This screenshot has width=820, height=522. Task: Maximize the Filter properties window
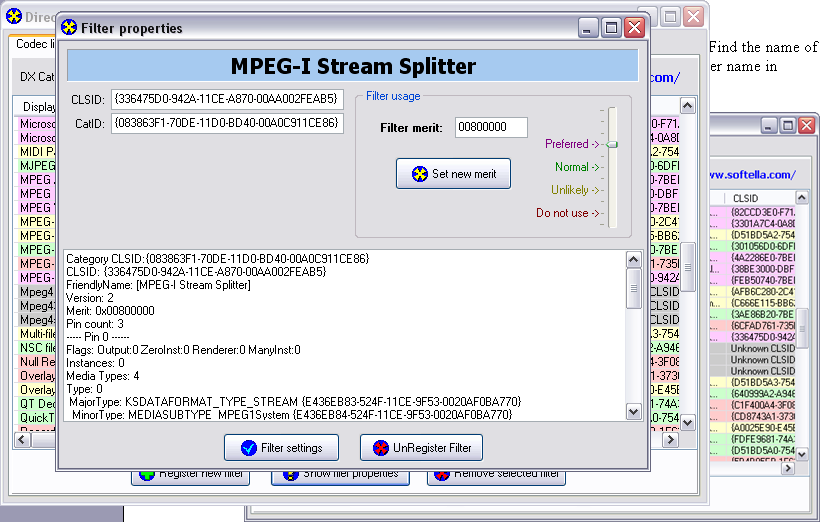[611, 28]
